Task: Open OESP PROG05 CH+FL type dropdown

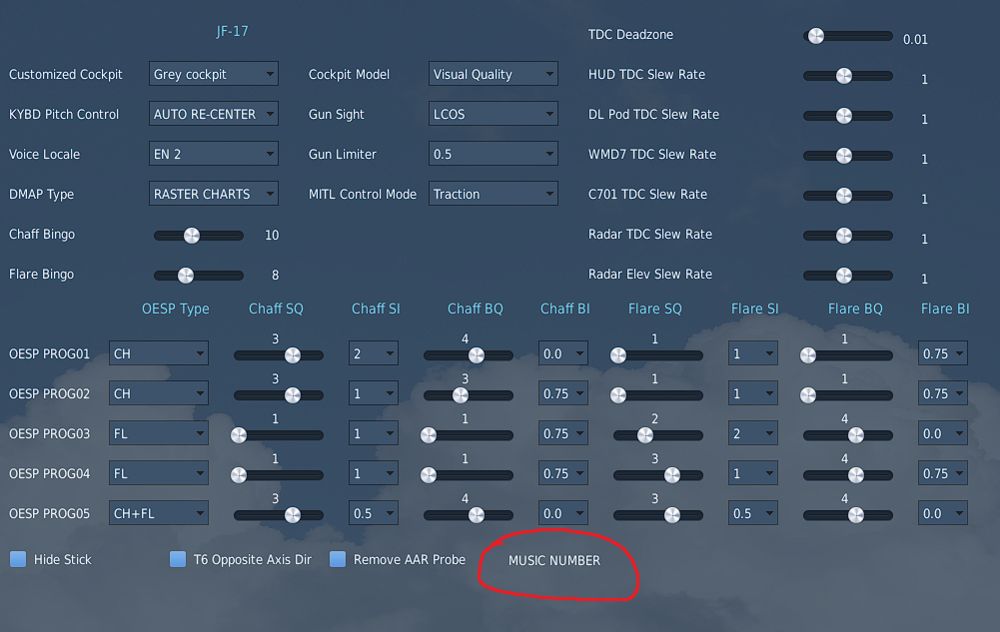Action: pos(159,513)
